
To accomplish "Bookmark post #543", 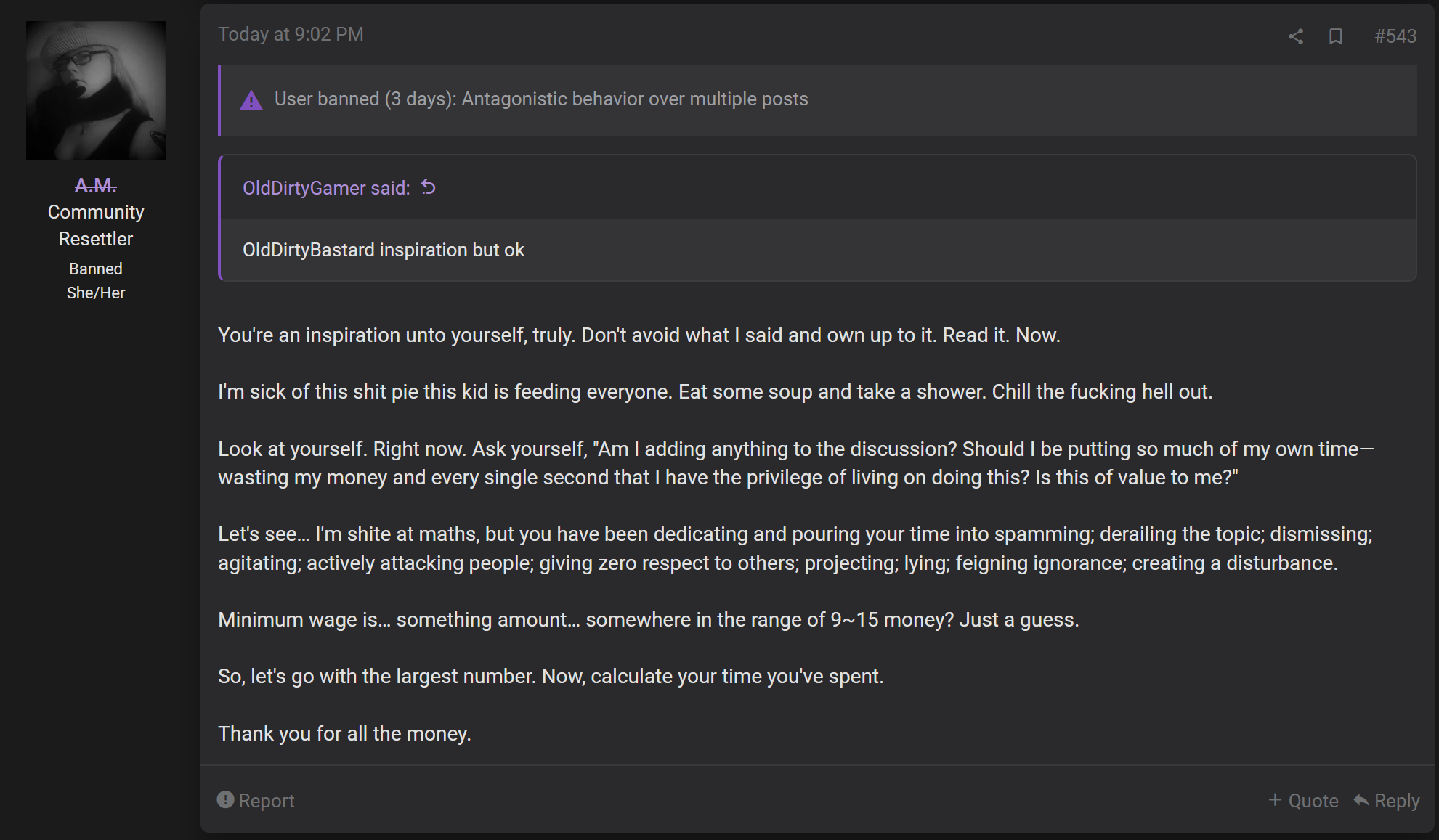I will pyautogui.click(x=1336, y=35).
